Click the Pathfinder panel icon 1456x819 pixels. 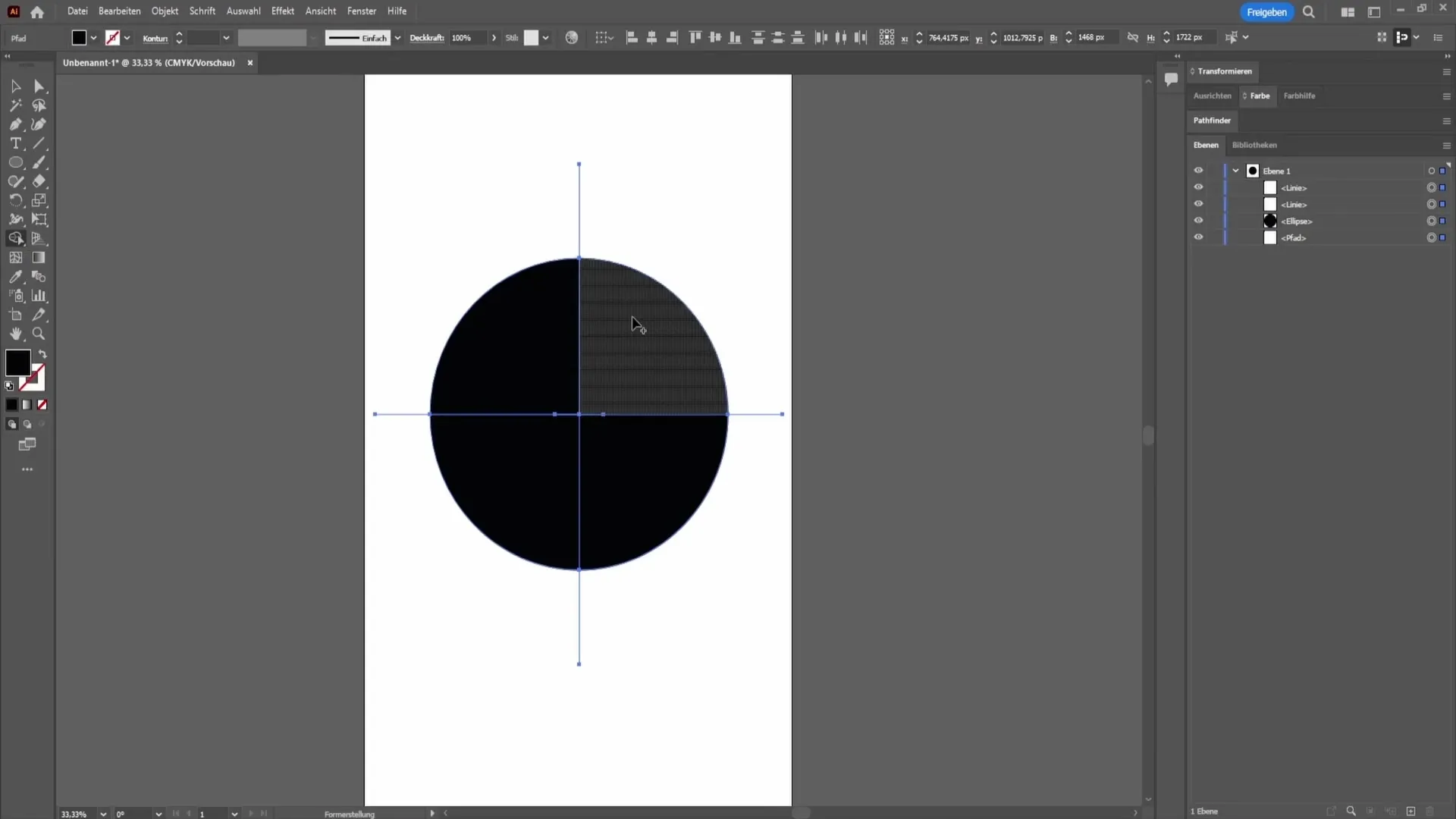pos(1213,120)
